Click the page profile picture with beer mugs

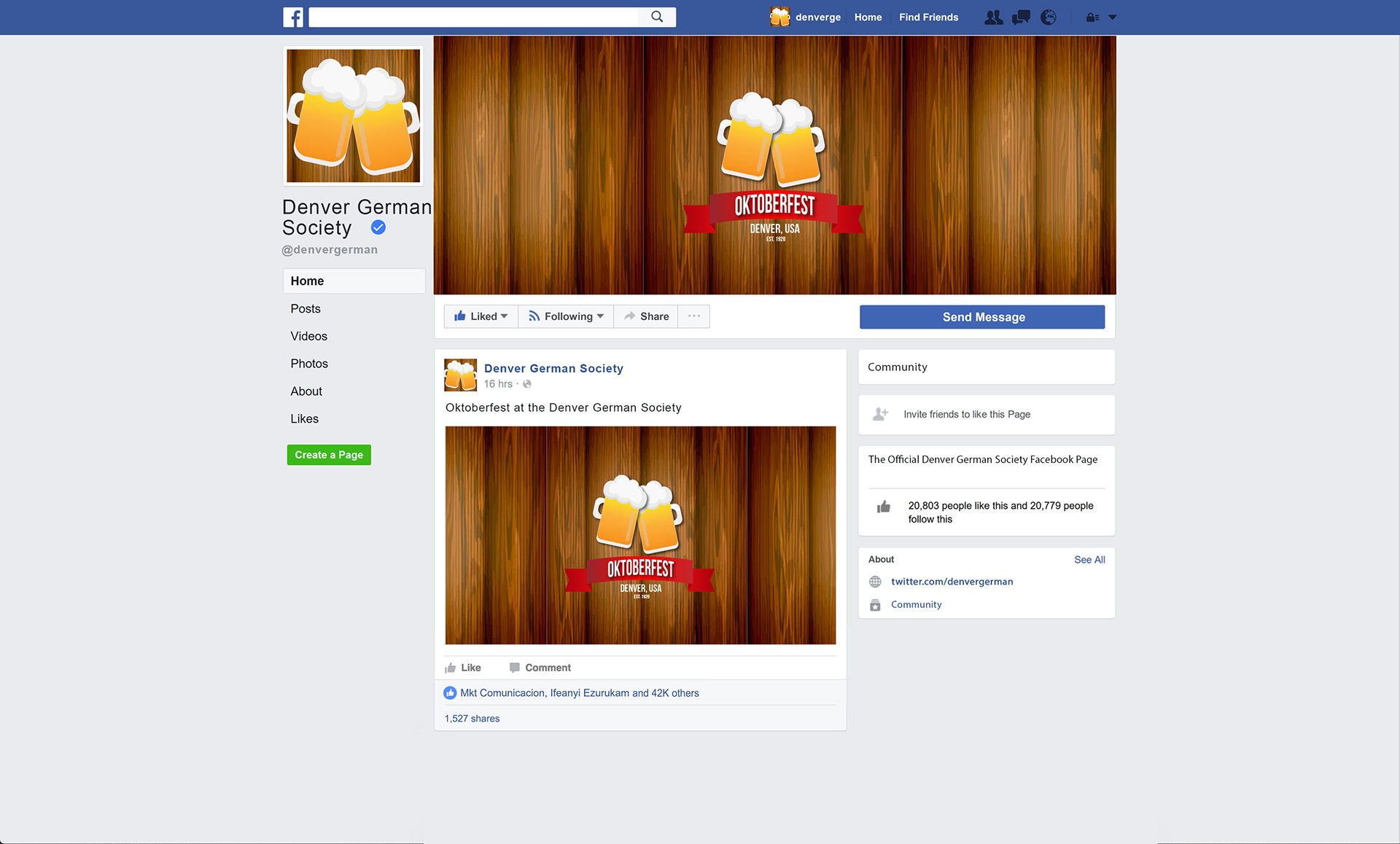coord(354,116)
